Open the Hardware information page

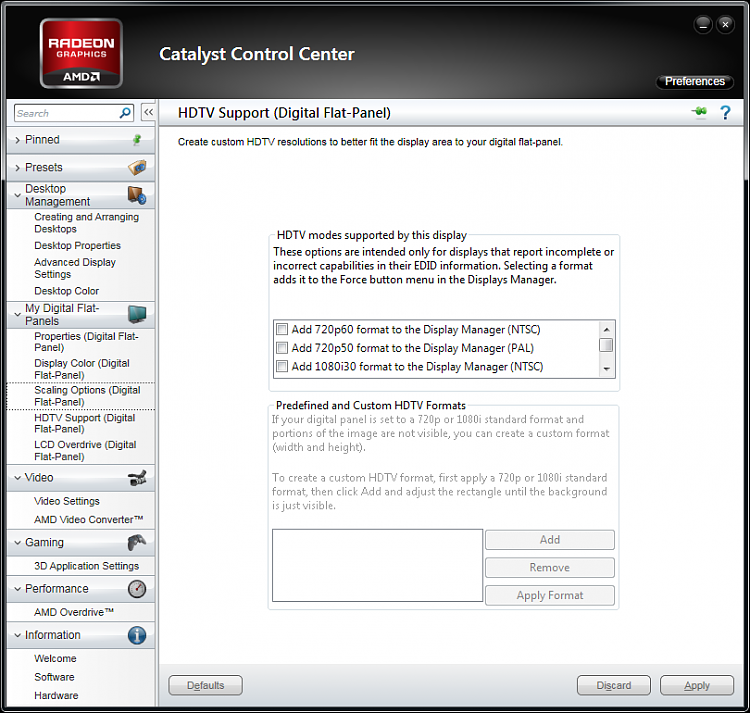tap(56, 695)
